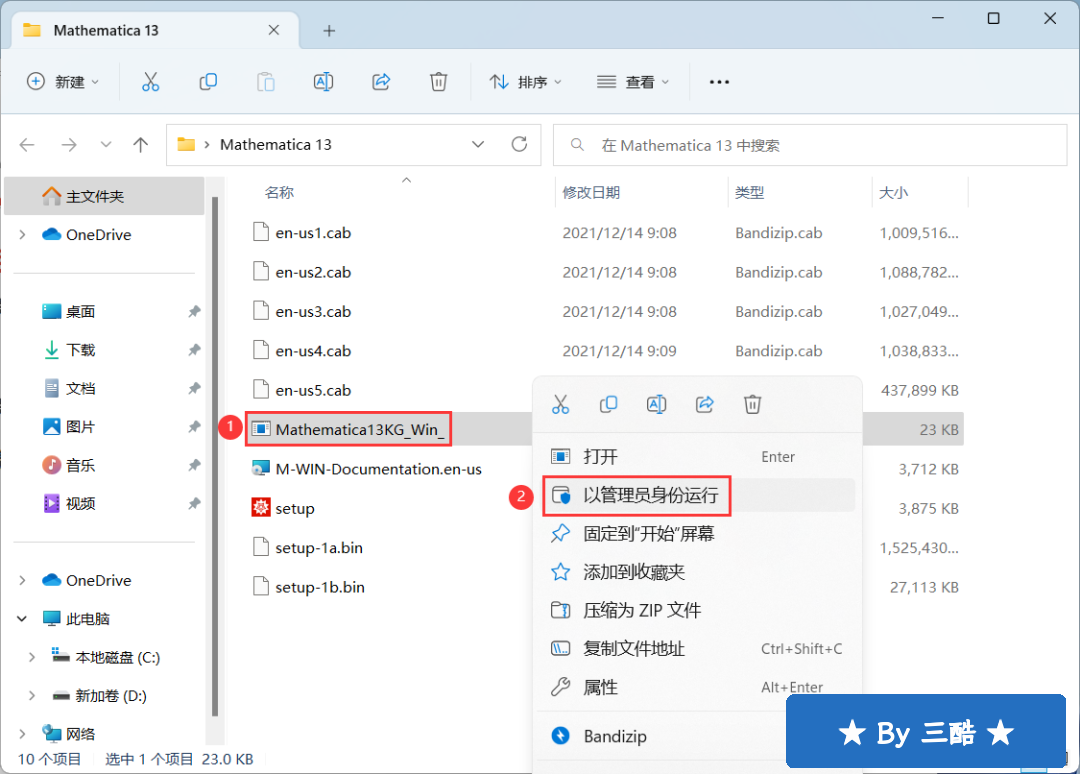Open Properties (属性) from the context menu
Screen dimensions: 1080x774
pos(698,687)
